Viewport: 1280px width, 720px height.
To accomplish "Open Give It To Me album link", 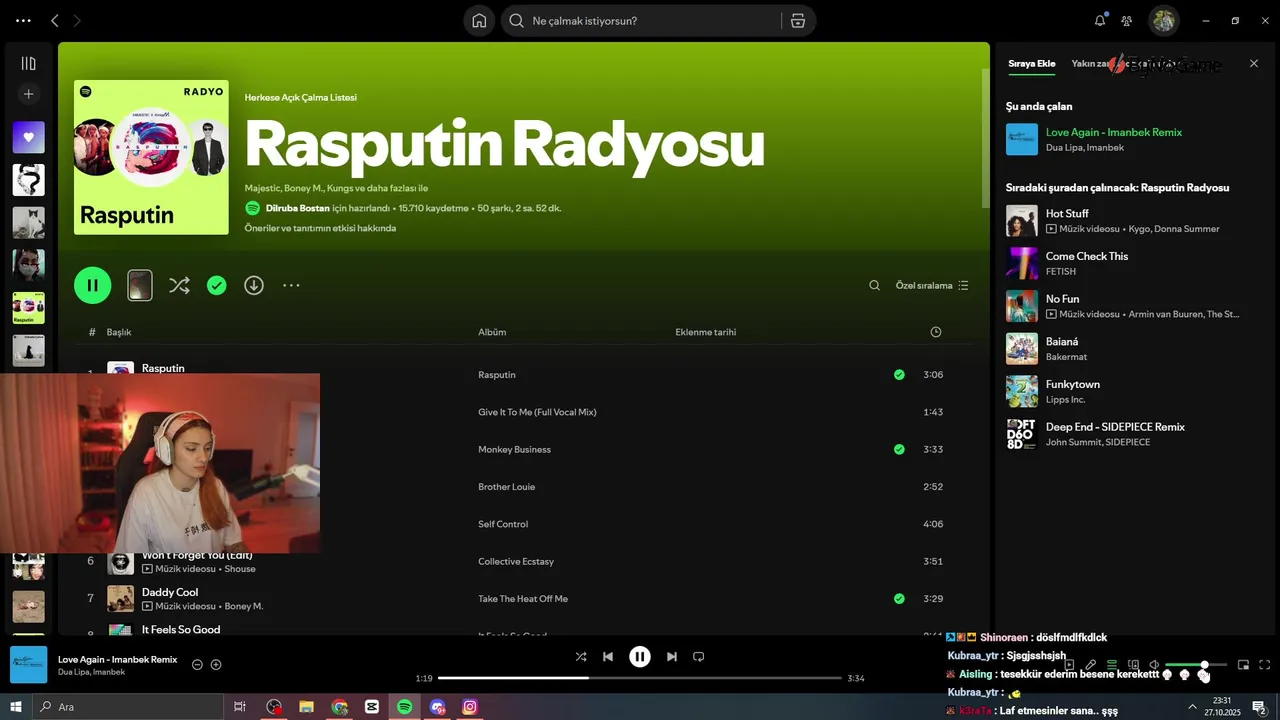I will click(537, 412).
